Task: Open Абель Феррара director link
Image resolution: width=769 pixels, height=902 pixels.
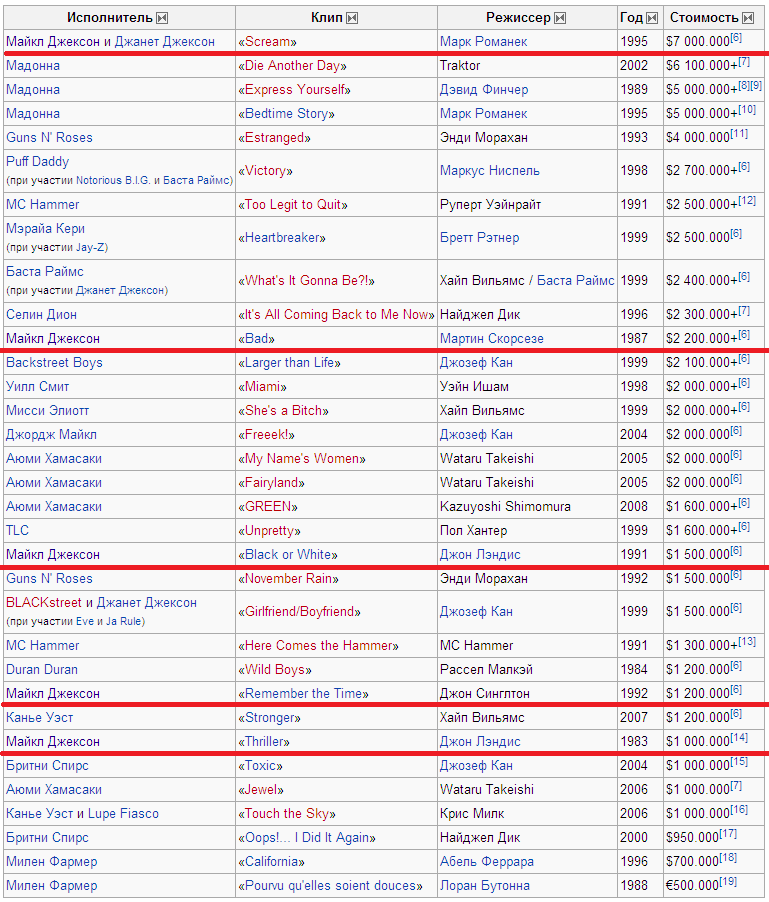Action: click(487, 862)
